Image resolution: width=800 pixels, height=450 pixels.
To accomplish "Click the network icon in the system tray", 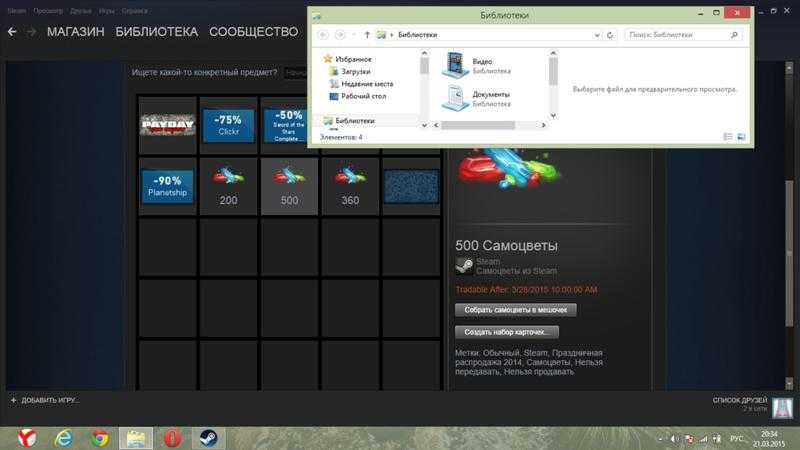I will tap(704, 439).
